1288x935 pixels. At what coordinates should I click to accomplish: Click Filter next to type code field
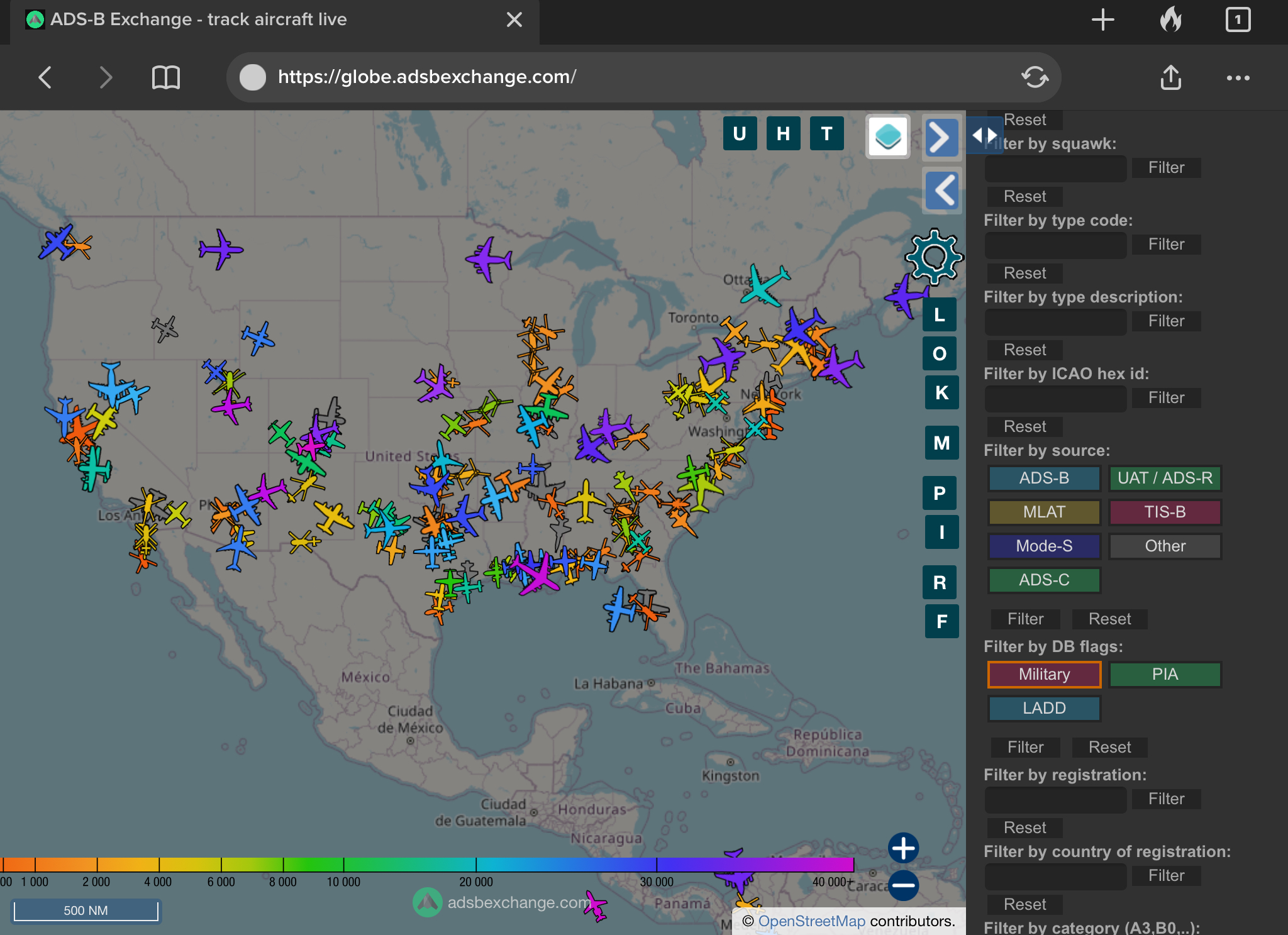(1166, 244)
